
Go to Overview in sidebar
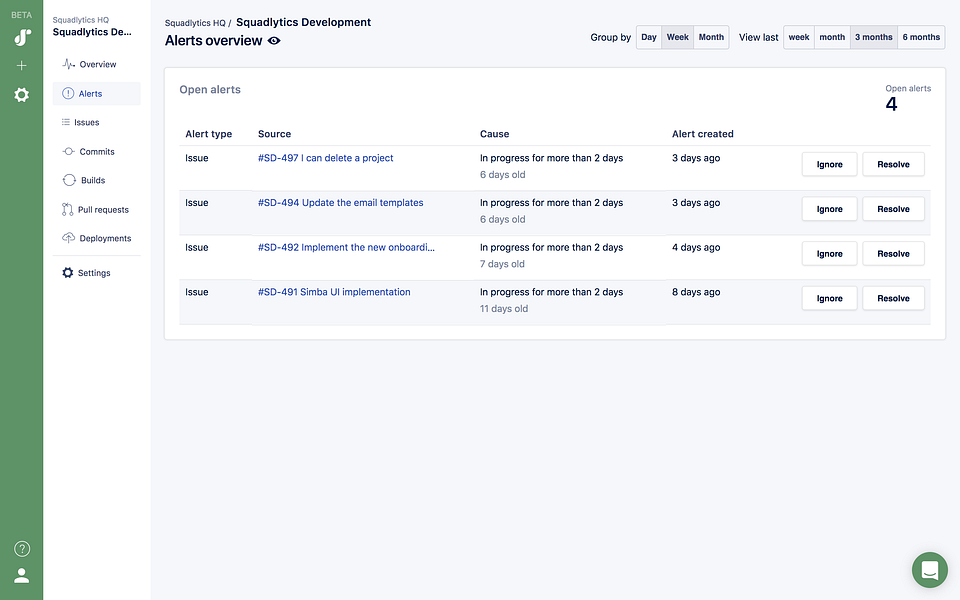coord(97,64)
